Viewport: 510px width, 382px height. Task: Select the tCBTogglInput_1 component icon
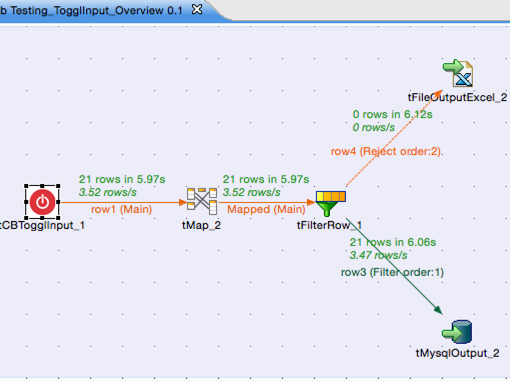pyautogui.click(x=42, y=202)
